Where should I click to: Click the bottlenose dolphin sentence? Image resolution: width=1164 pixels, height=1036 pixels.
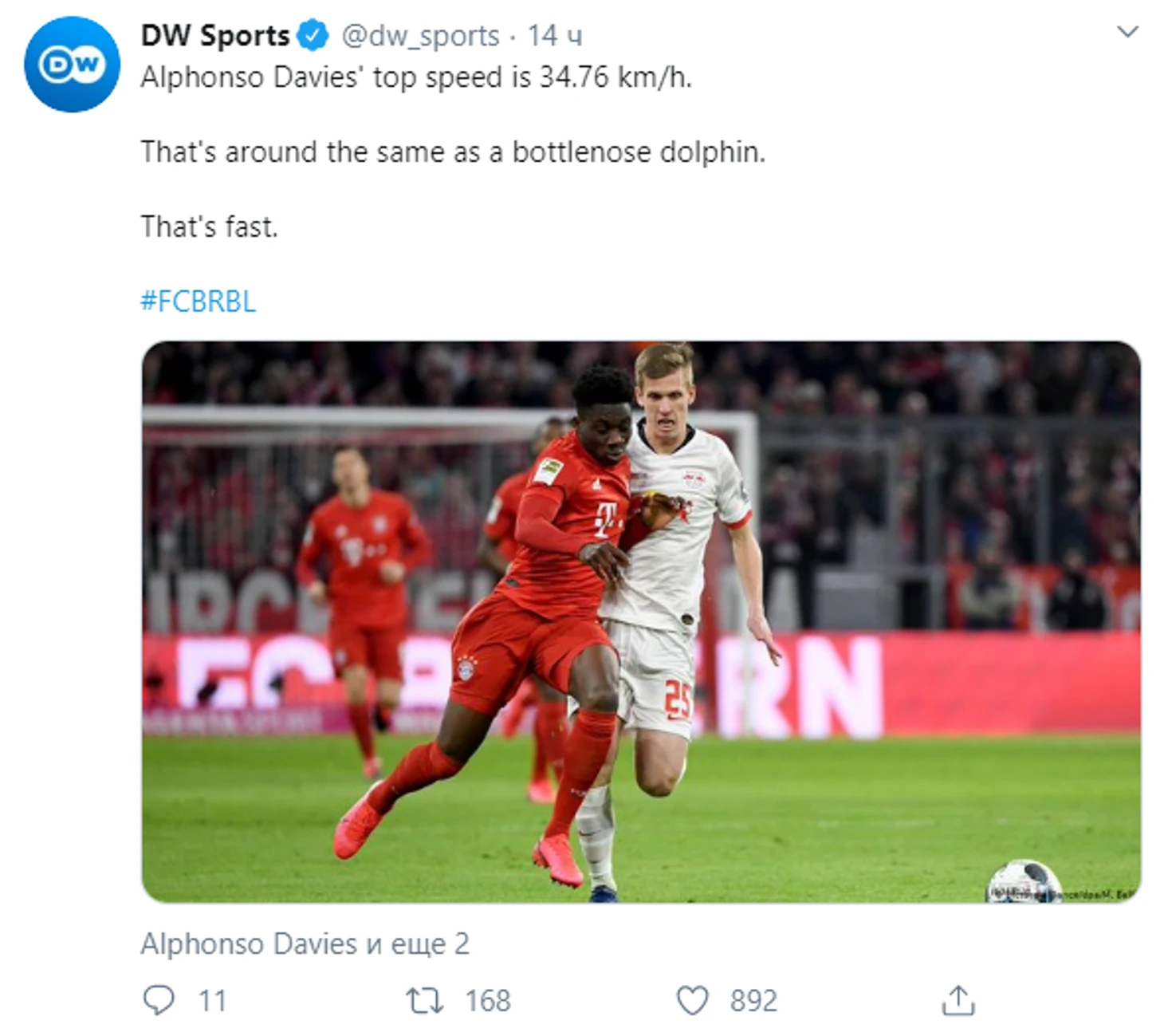point(453,152)
